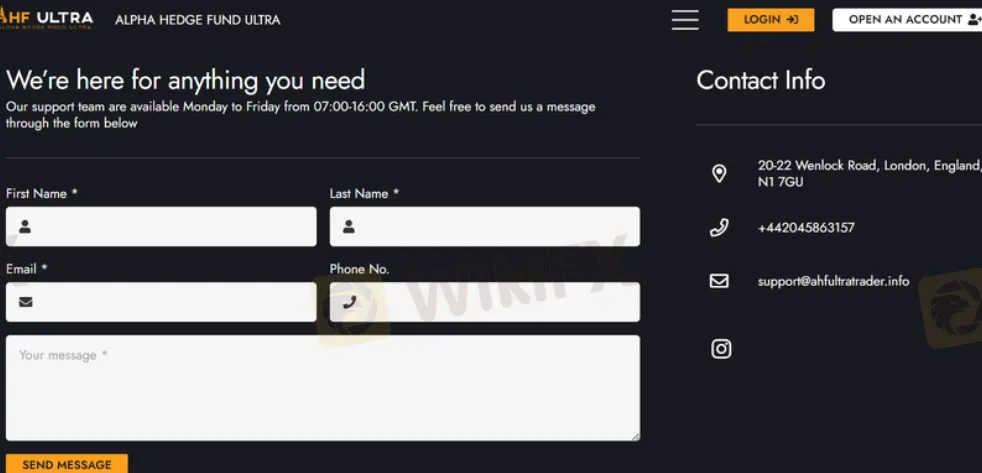The height and width of the screenshot is (473, 982).
Task: Click the OPEN AN ACCOUNT button
Action: 907,19
